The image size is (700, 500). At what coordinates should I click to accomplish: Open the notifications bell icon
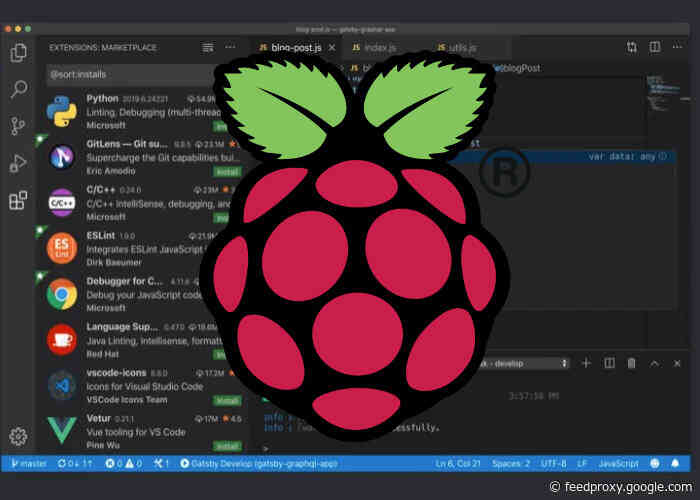point(675,463)
